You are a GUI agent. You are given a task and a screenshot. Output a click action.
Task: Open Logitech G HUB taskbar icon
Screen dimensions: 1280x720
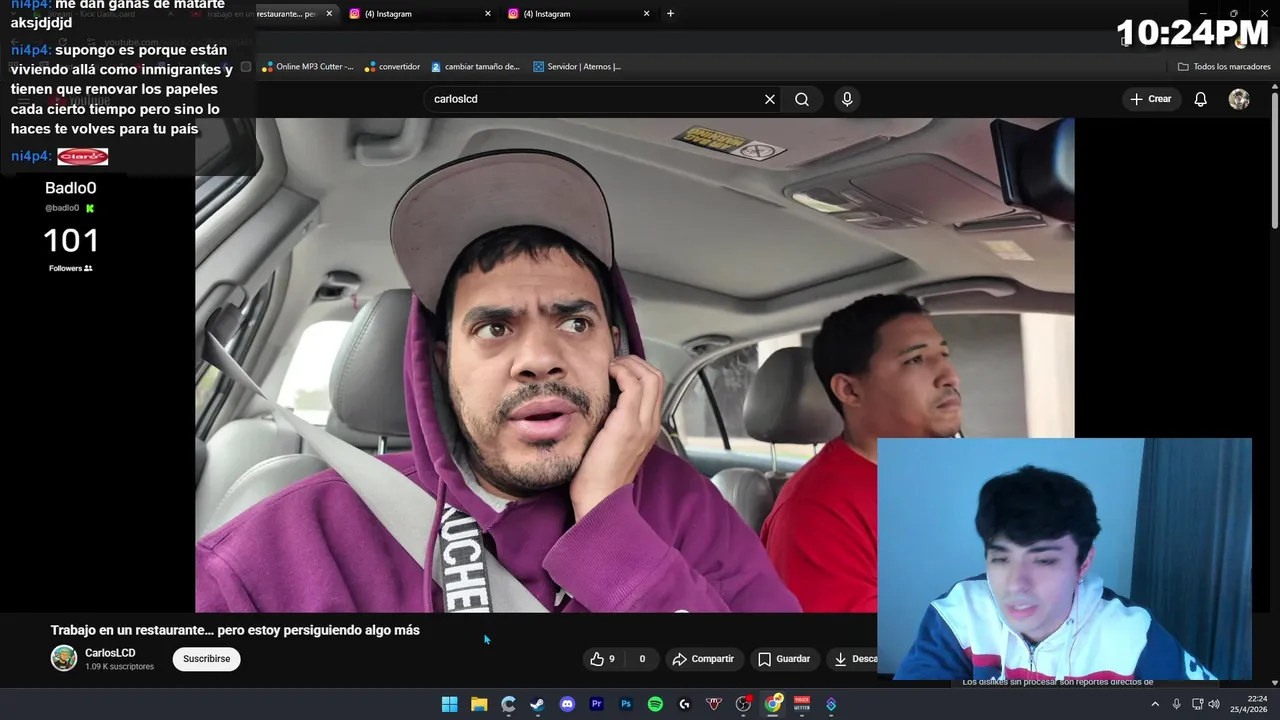click(685, 704)
